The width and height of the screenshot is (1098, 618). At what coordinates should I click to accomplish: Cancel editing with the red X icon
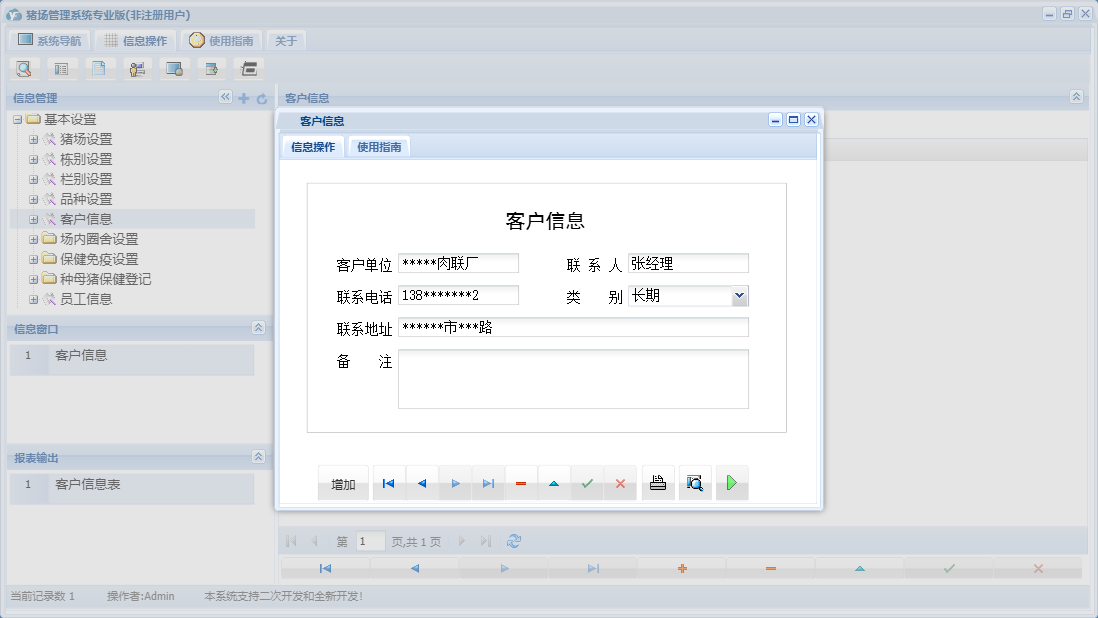click(x=620, y=482)
